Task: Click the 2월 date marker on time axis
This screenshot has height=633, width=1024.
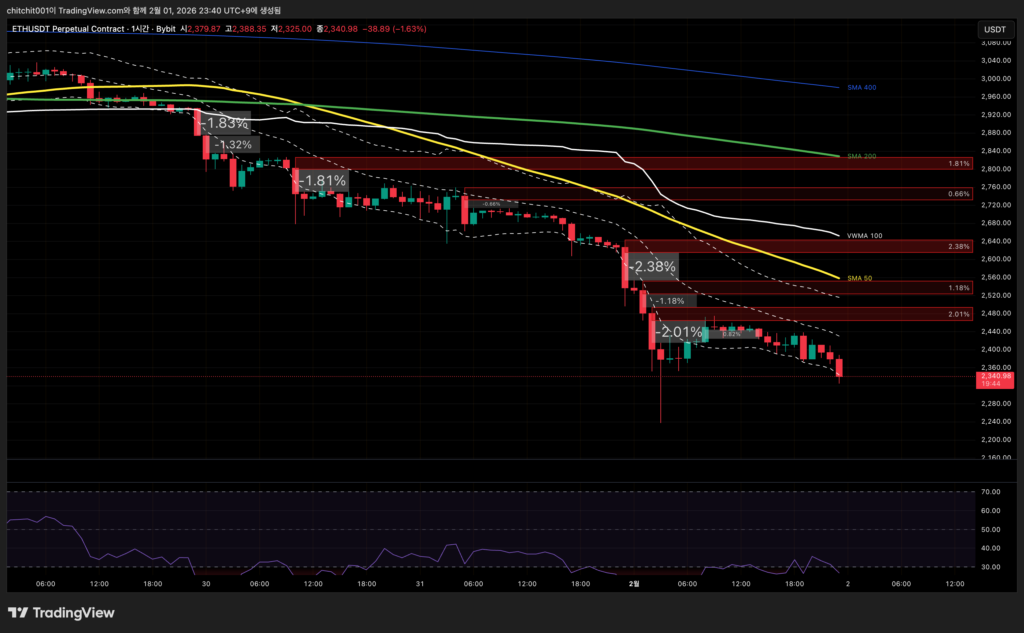Action: click(x=633, y=583)
